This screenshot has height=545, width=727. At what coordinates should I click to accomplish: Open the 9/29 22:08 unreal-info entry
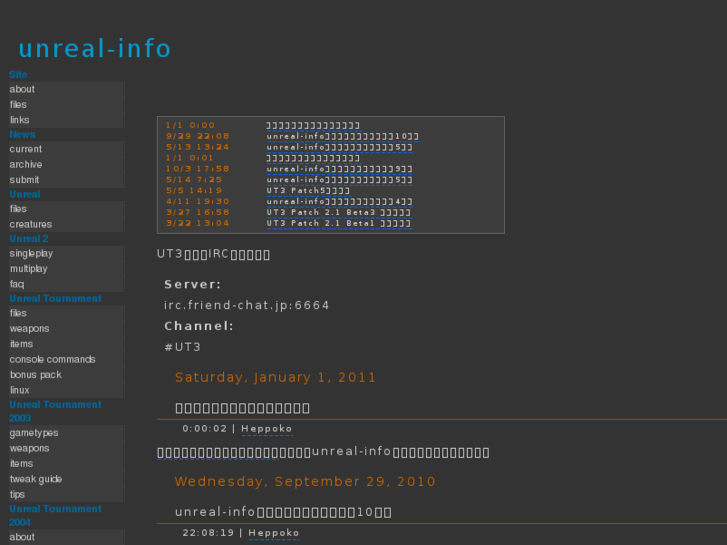[343, 136]
